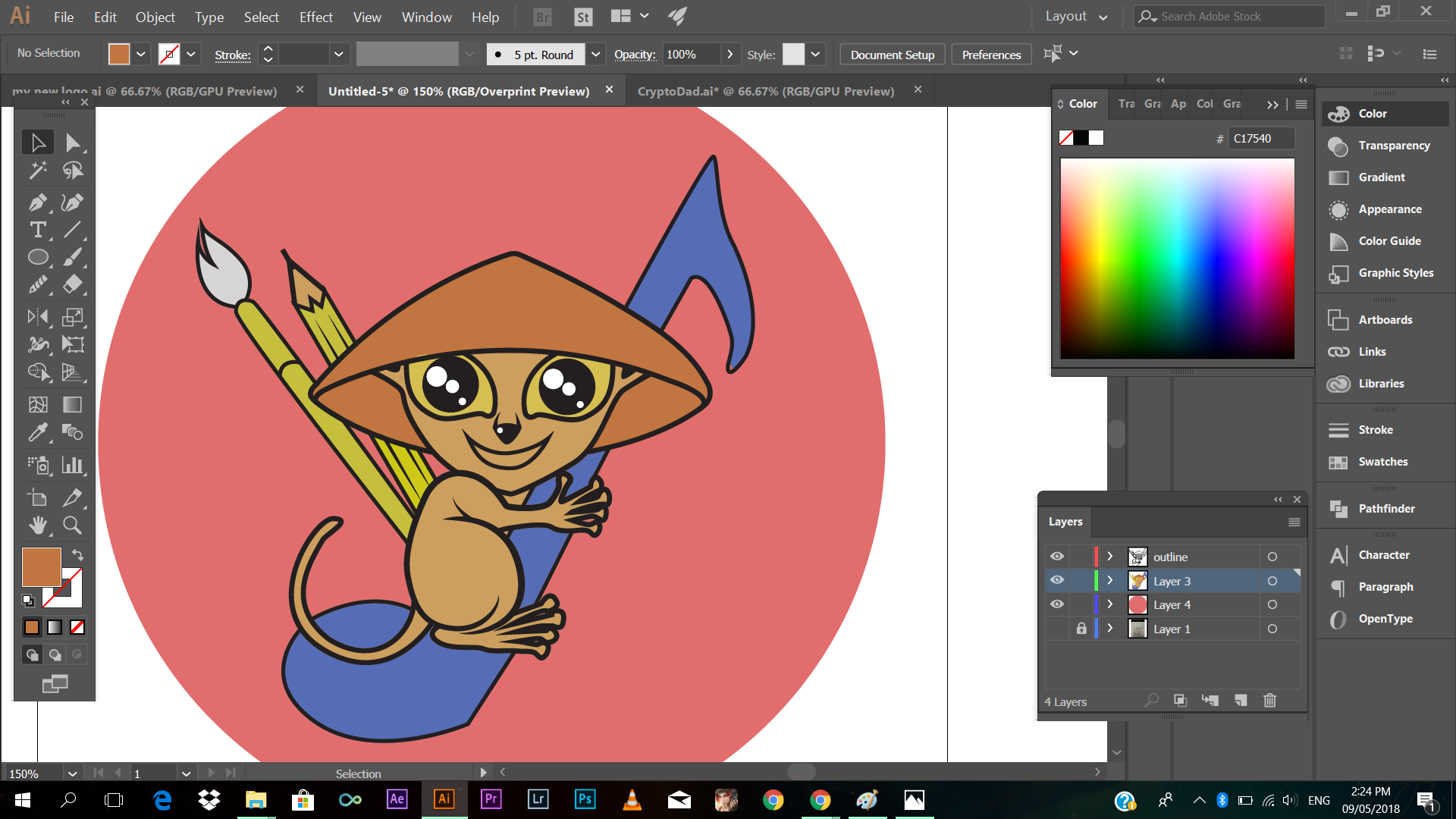Image resolution: width=1456 pixels, height=819 pixels.
Task: Target Layer 4 circle
Action: tap(1272, 604)
